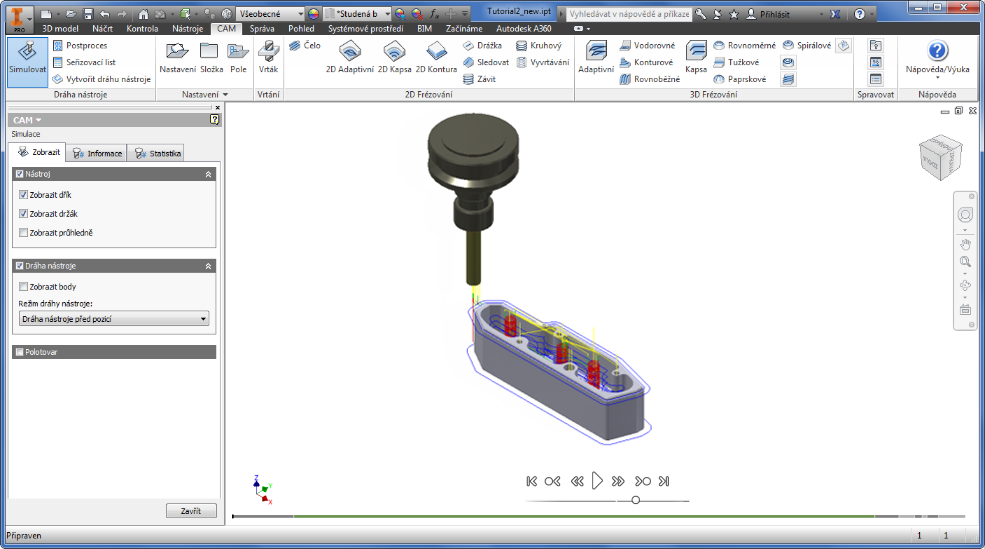Viewport: 985px width, 549px height.
Task: Choose the Paprskové radial operation
Action: coord(740,79)
